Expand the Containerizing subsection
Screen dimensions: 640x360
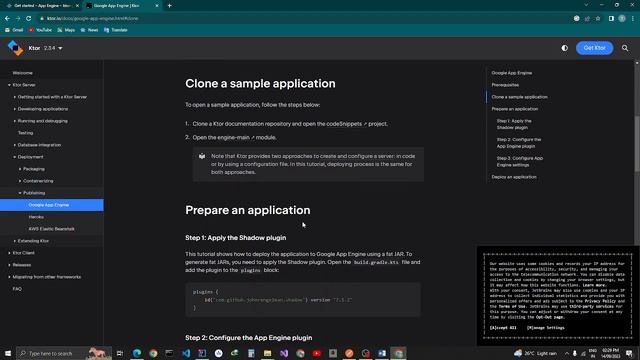tap(20, 181)
